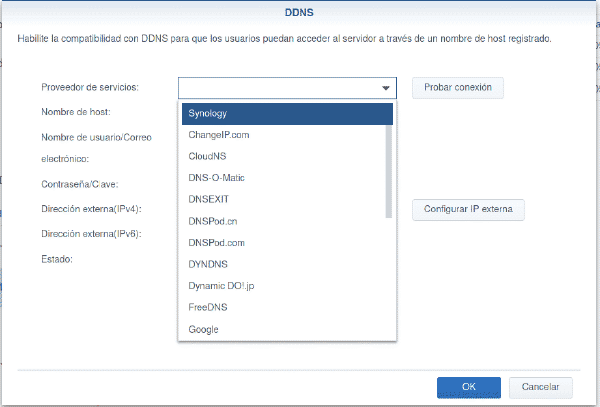600x407 pixels.
Task: Open the Proveedor de servicios dropdown arrow
Action: coord(385,88)
